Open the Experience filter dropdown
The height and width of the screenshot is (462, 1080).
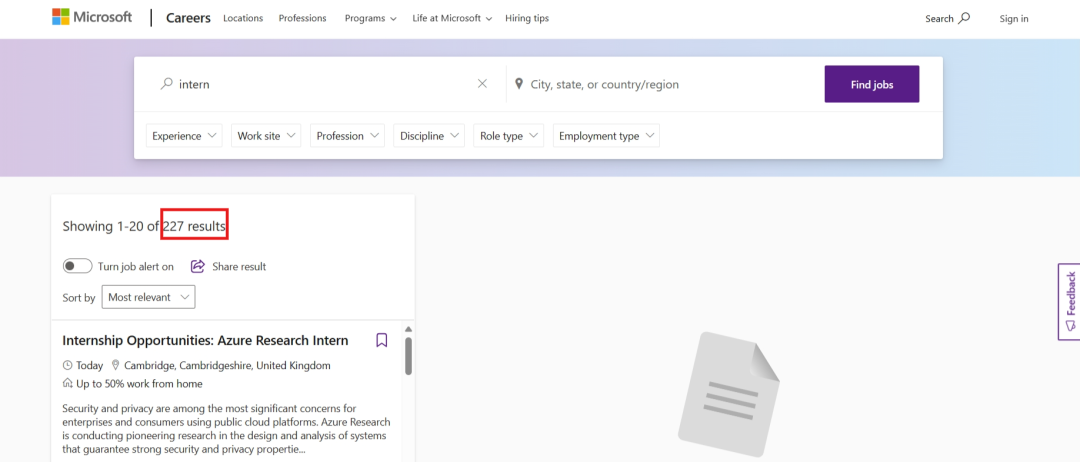(184, 136)
